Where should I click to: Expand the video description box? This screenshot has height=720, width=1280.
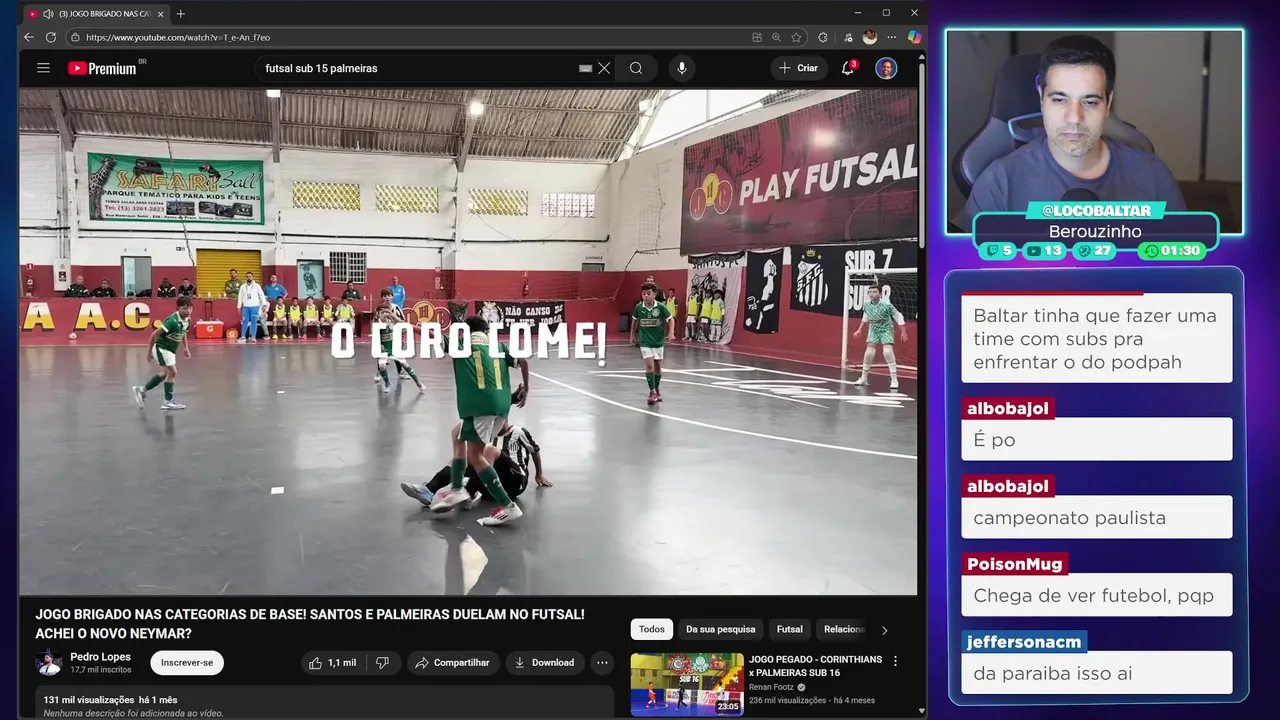325,703
